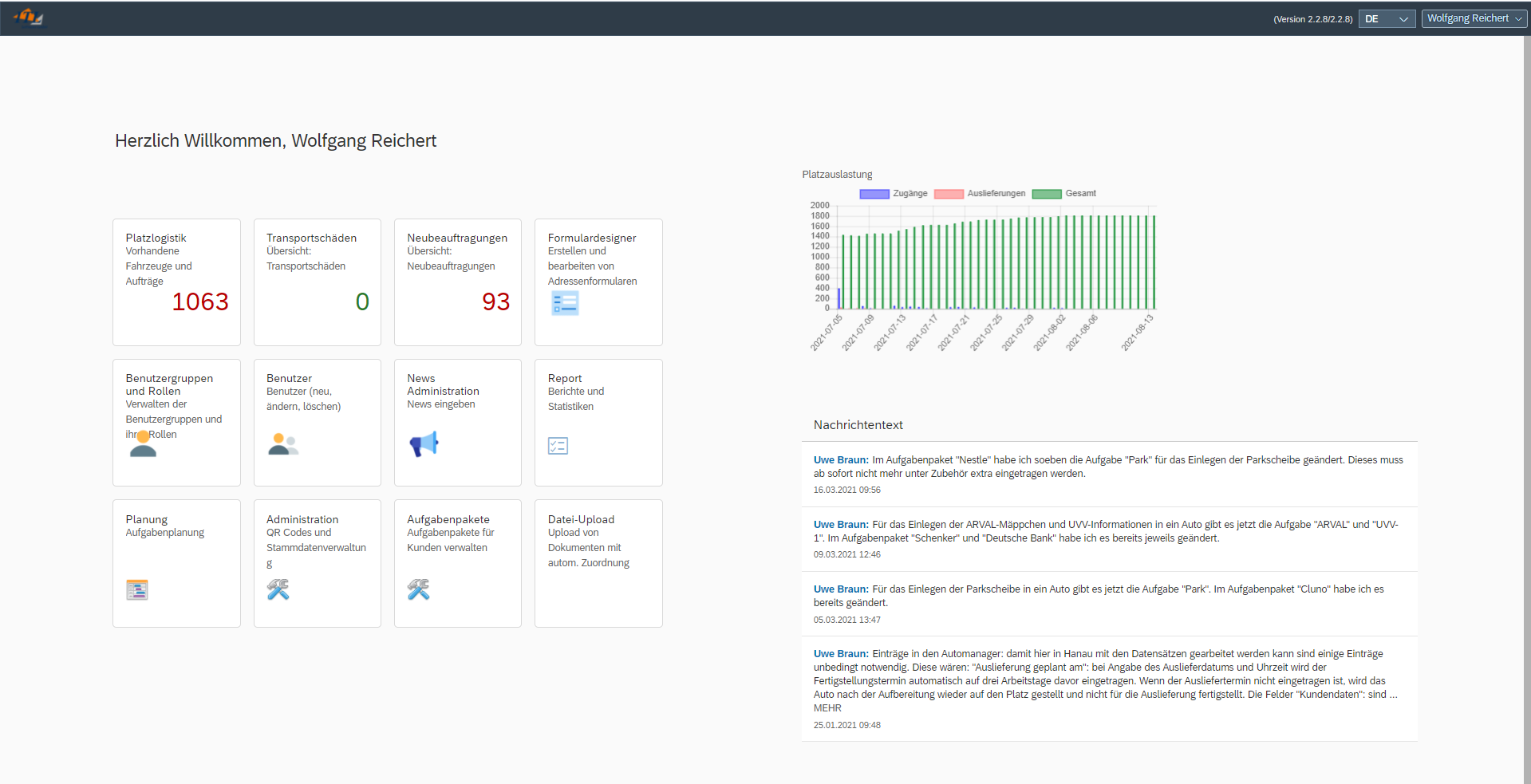The image size is (1531, 784).
Task: Toggle Zugänge series in chart legend
Action: [894, 194]
